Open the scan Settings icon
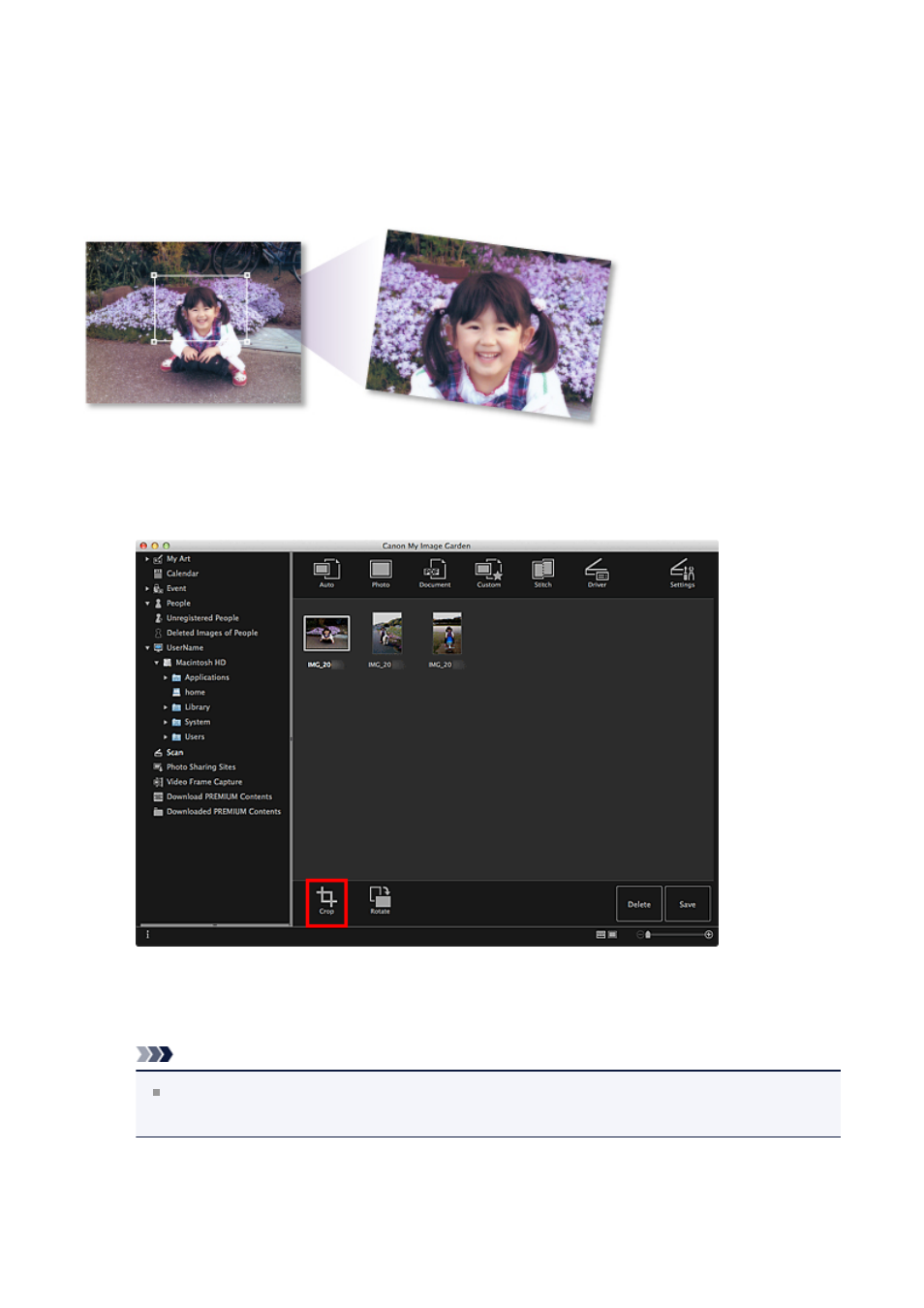The width and height of the screenshot is (924, 1308). point(682,573)
